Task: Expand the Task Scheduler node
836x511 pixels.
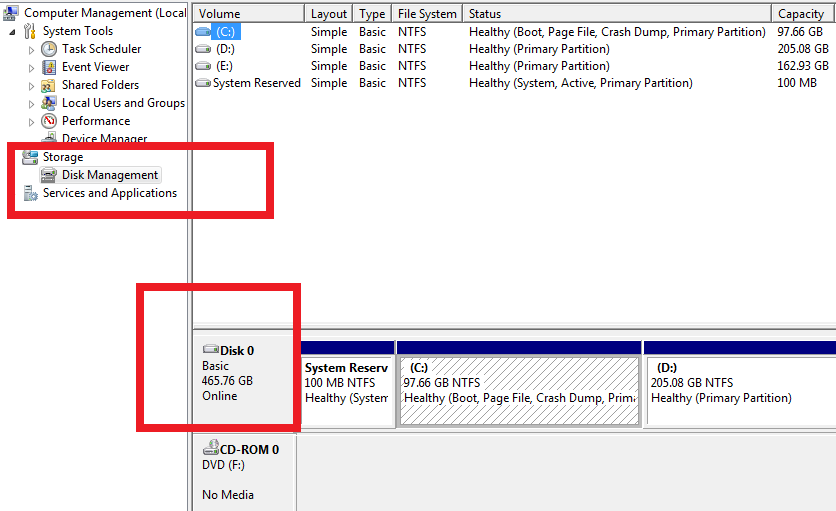Action: coord(31,50)
